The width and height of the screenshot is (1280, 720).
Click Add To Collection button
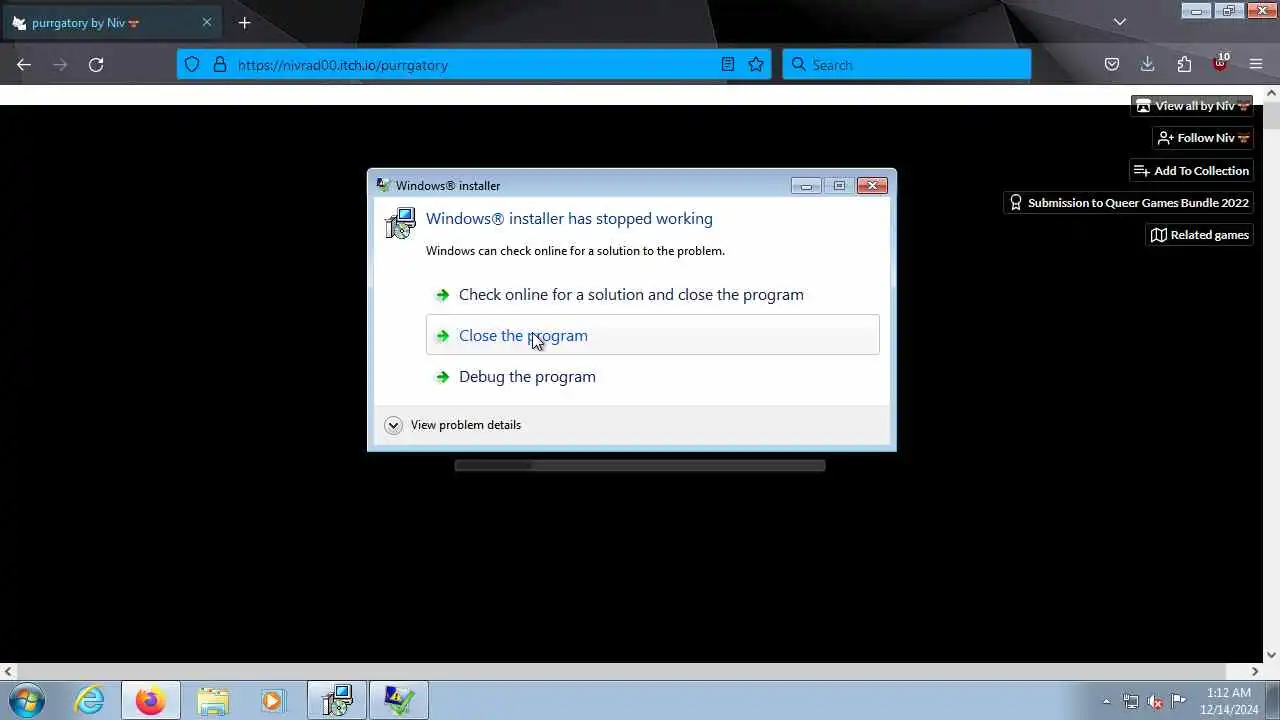coord(1191,171)
